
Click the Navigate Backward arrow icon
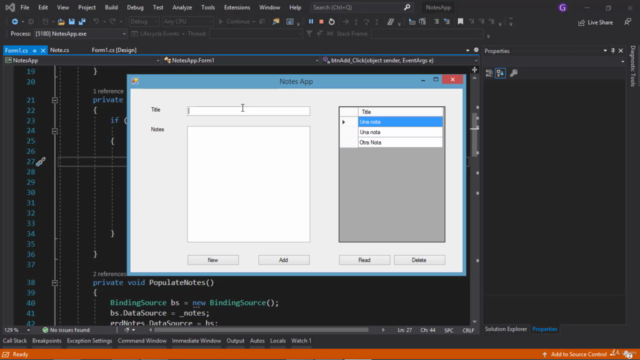click(x=15, y=22)
